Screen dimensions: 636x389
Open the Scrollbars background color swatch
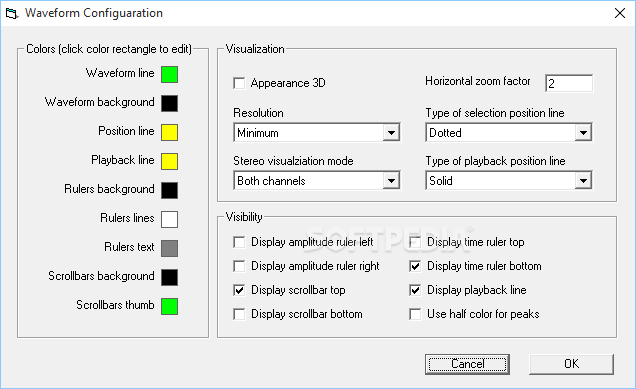pyautogui.click(x=170, y=277)
